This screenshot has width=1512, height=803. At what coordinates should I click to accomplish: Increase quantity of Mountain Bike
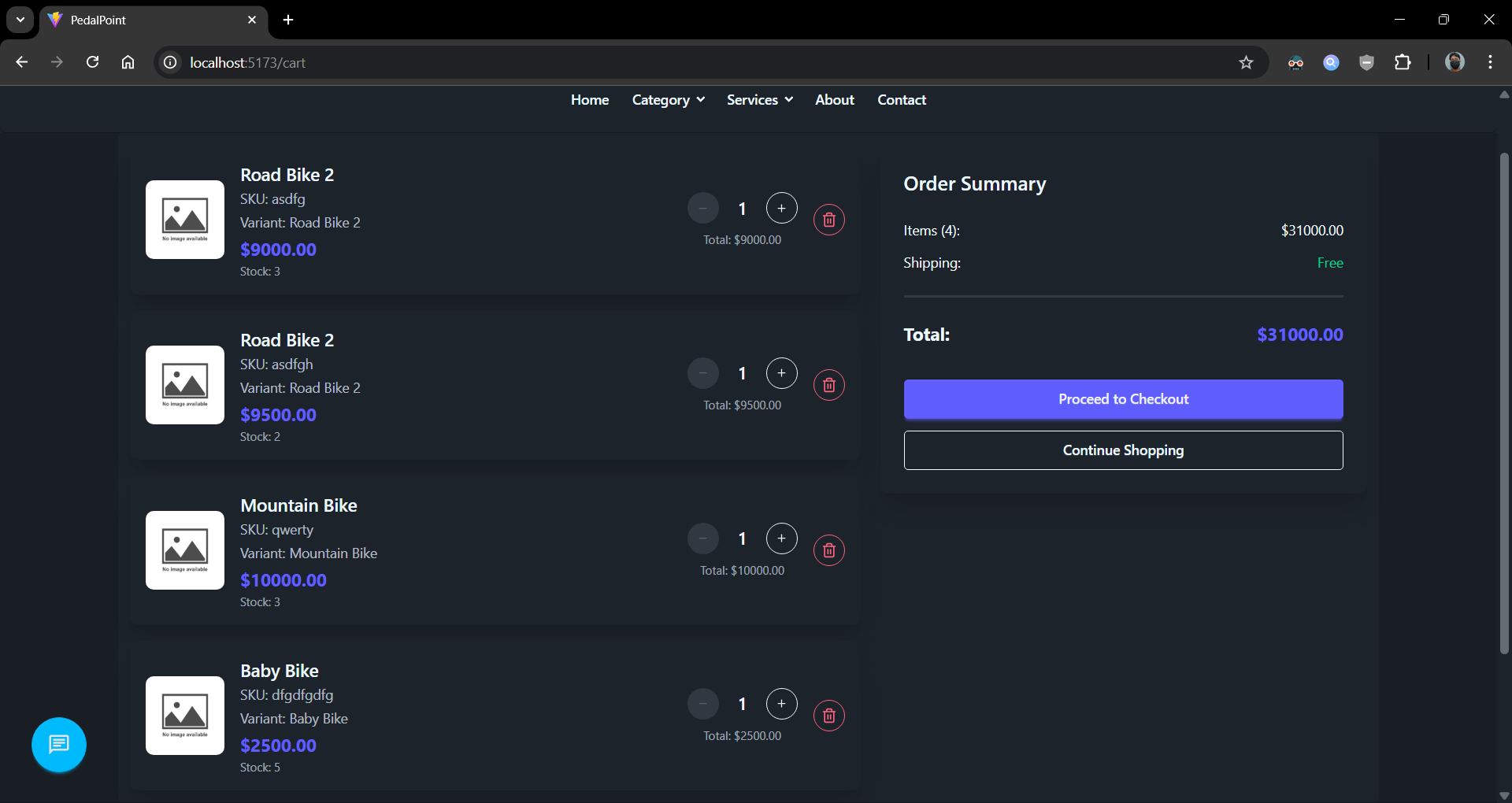tap(781, 538)
